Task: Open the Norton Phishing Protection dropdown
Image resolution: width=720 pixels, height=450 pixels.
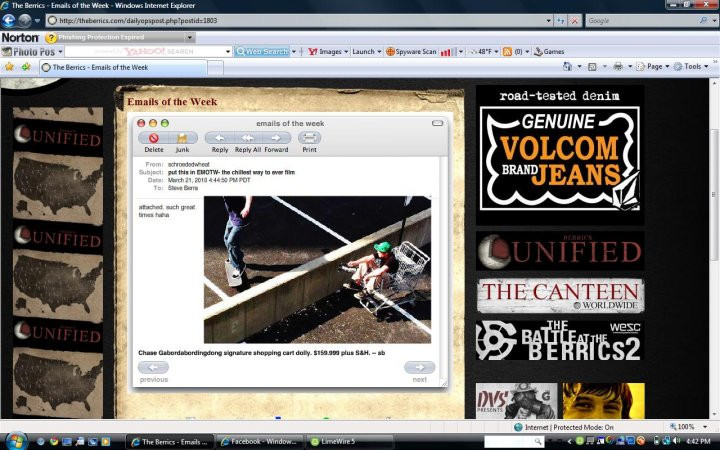Action: 190,37
